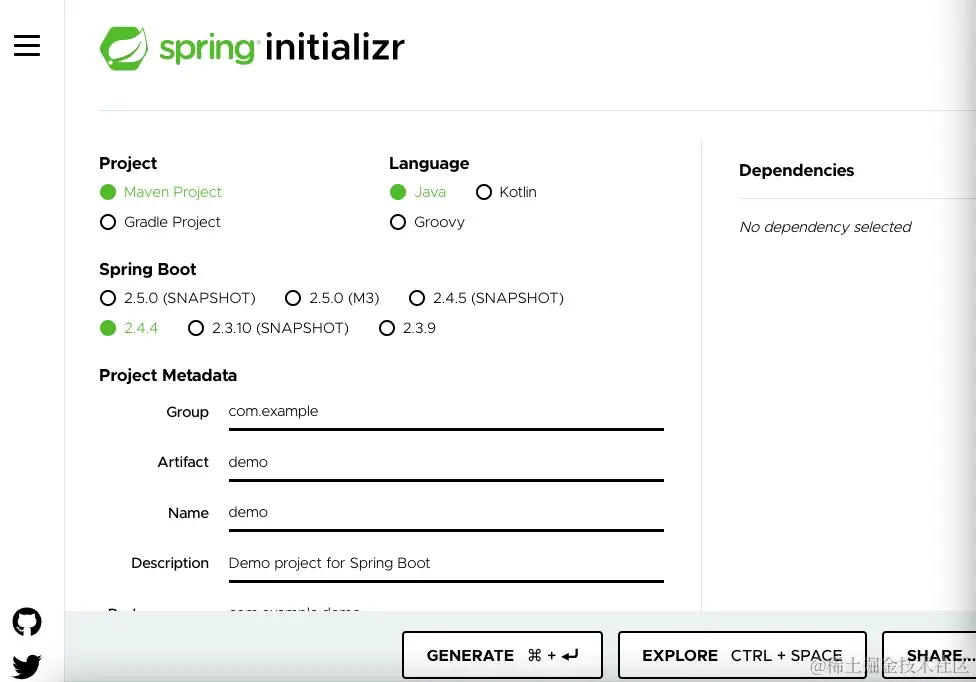Select Spring Boot 2.3.9 version
The image size is (976, 682).
(x=407, y=328)
